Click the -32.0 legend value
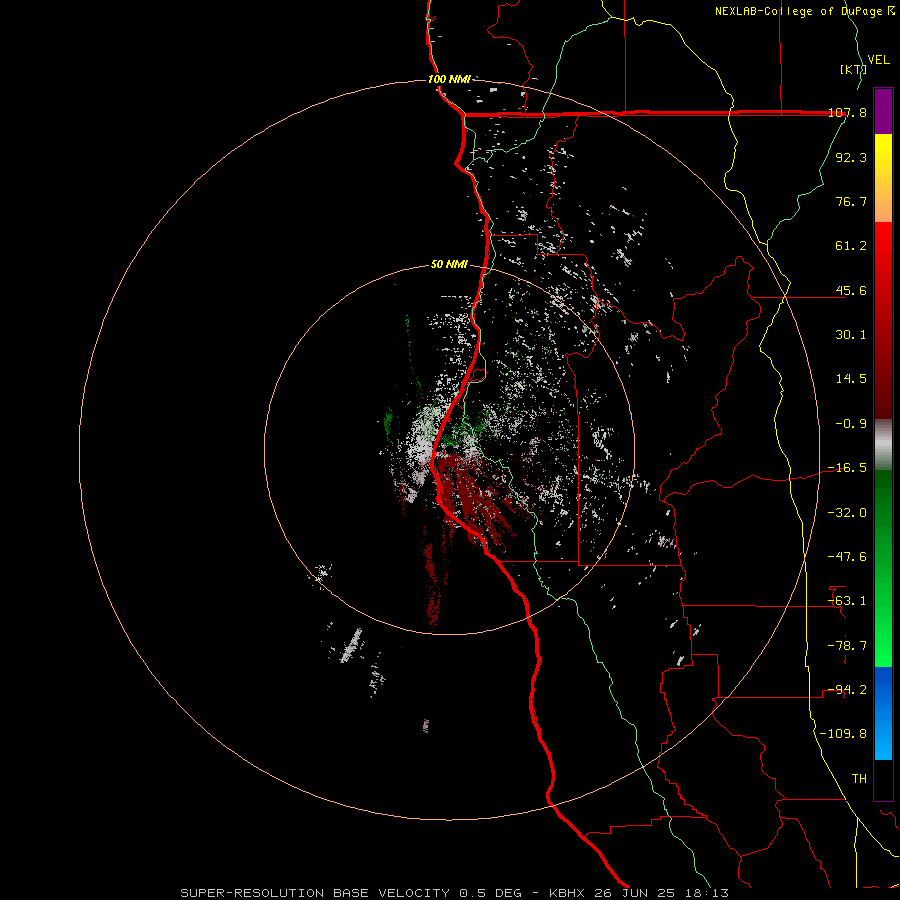Viewport: 900px width, 900px height. click(847, 513)
